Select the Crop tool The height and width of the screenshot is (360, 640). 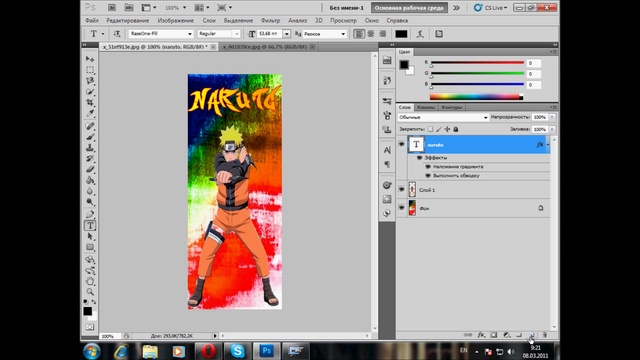pyautogui.click(x=90, y=102)
